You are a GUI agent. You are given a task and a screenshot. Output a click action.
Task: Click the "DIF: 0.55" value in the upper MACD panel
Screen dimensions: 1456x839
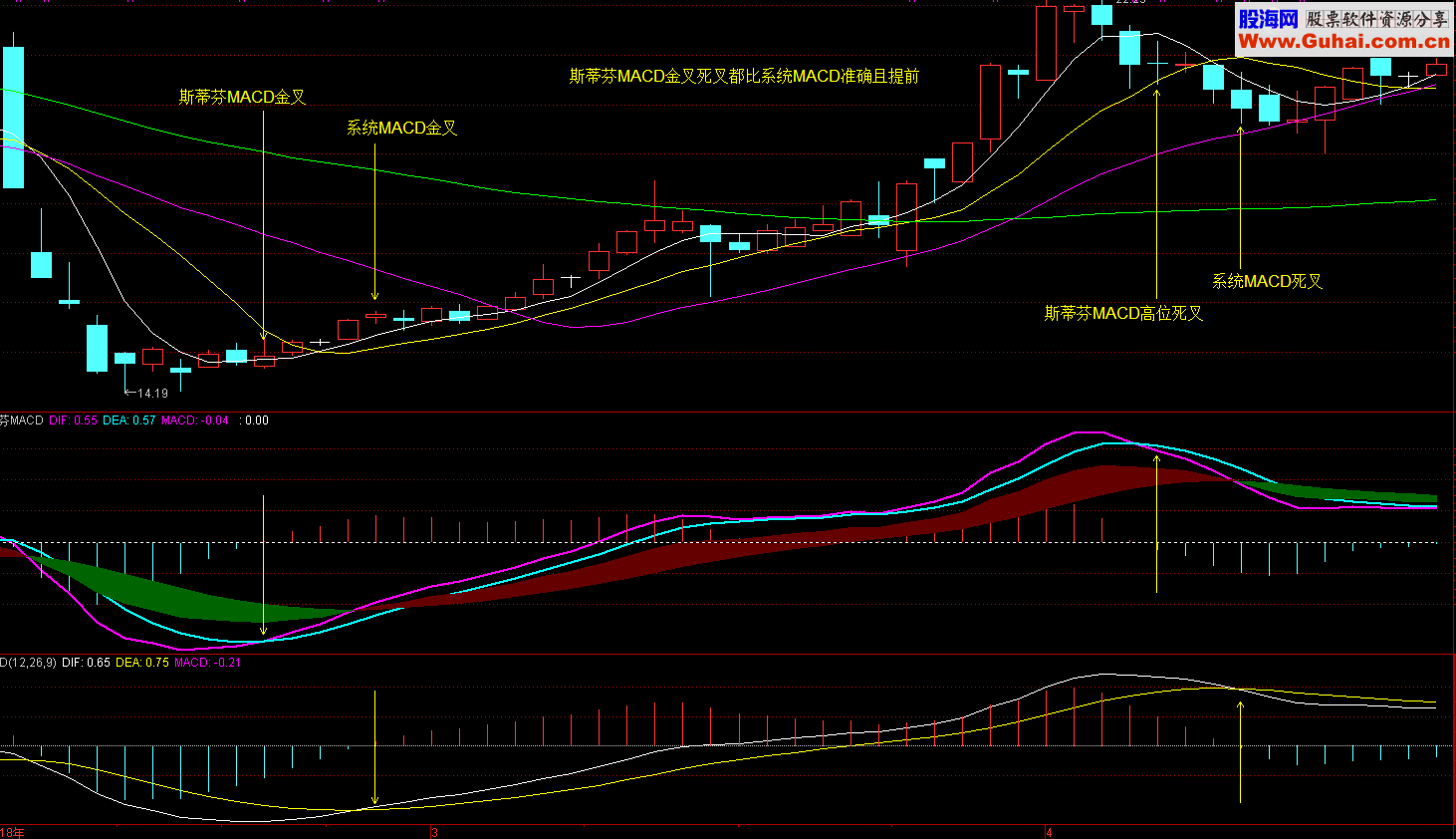pos(73,420)
